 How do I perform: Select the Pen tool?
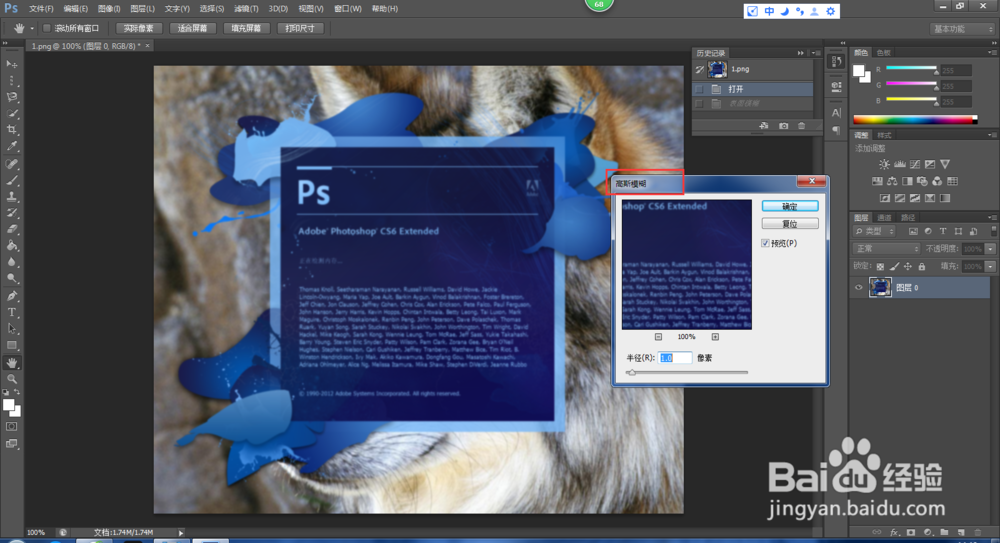pos(12,296)
